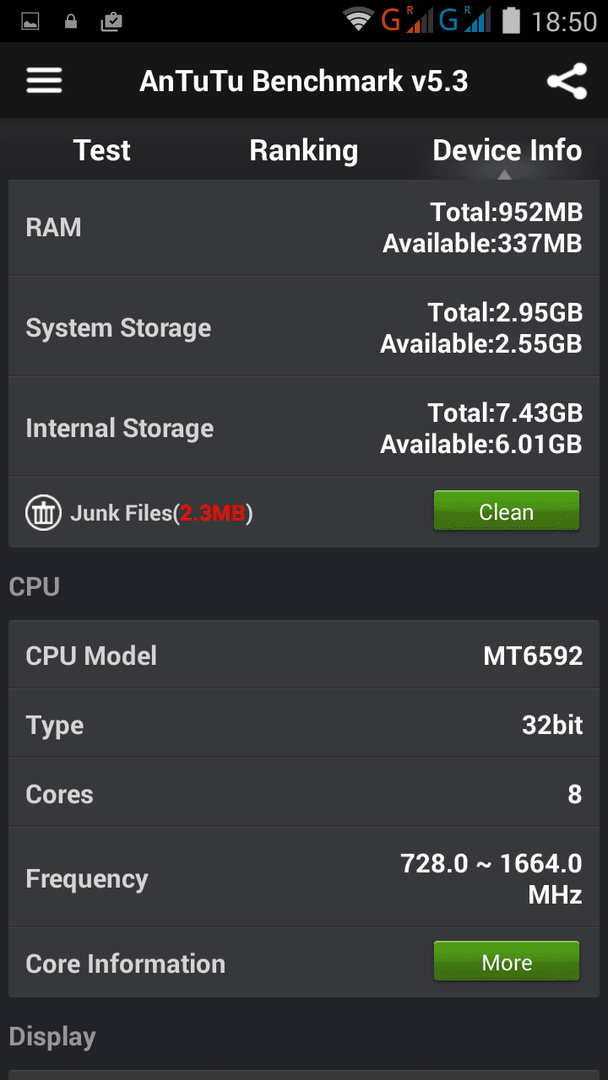The height and width of the screenshot is (1080, 608).
Task: Tap the junk files trash icon
Action: [43, 512]
